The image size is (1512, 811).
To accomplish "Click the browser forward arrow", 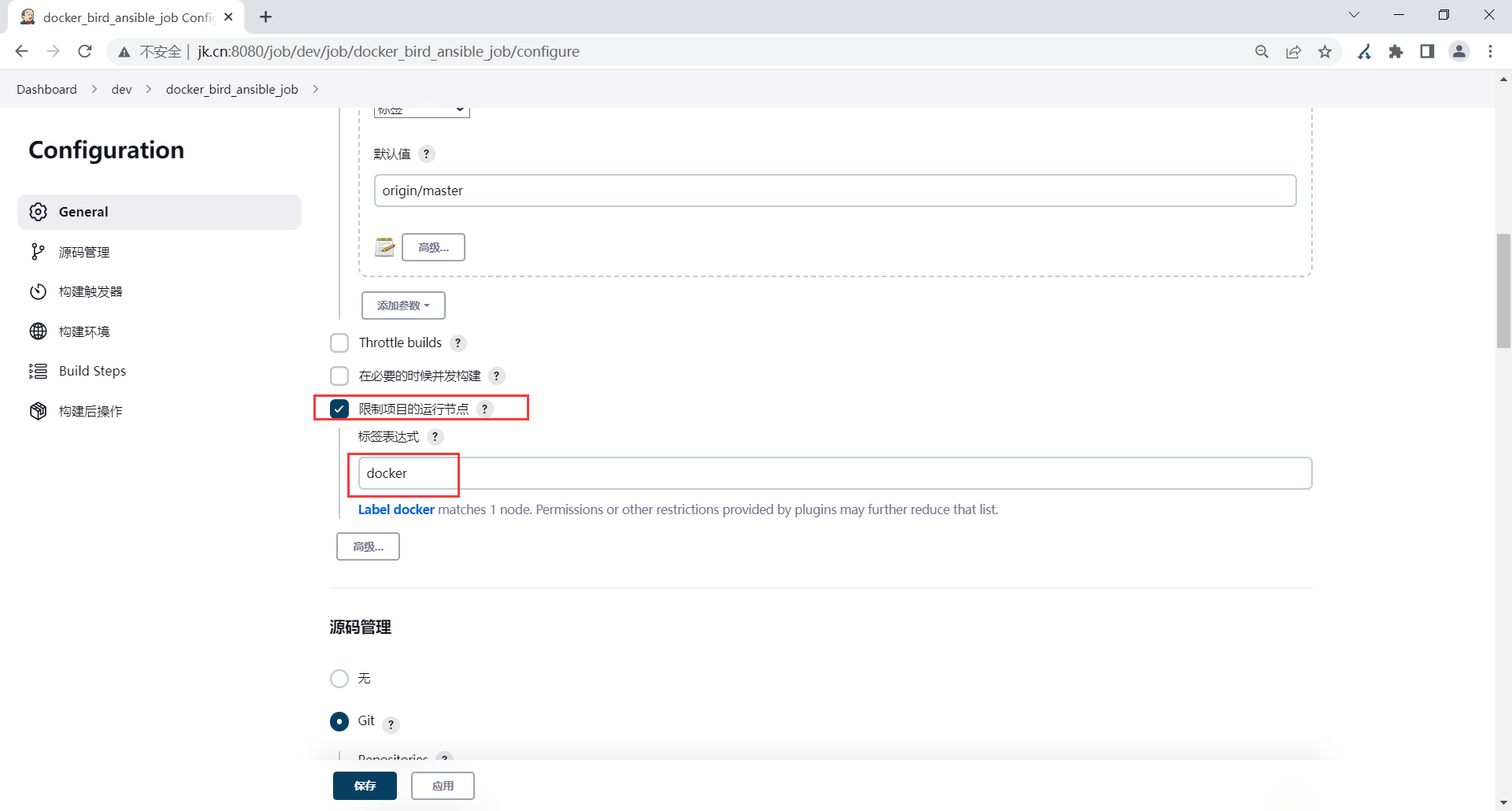I will pos(53,51).
